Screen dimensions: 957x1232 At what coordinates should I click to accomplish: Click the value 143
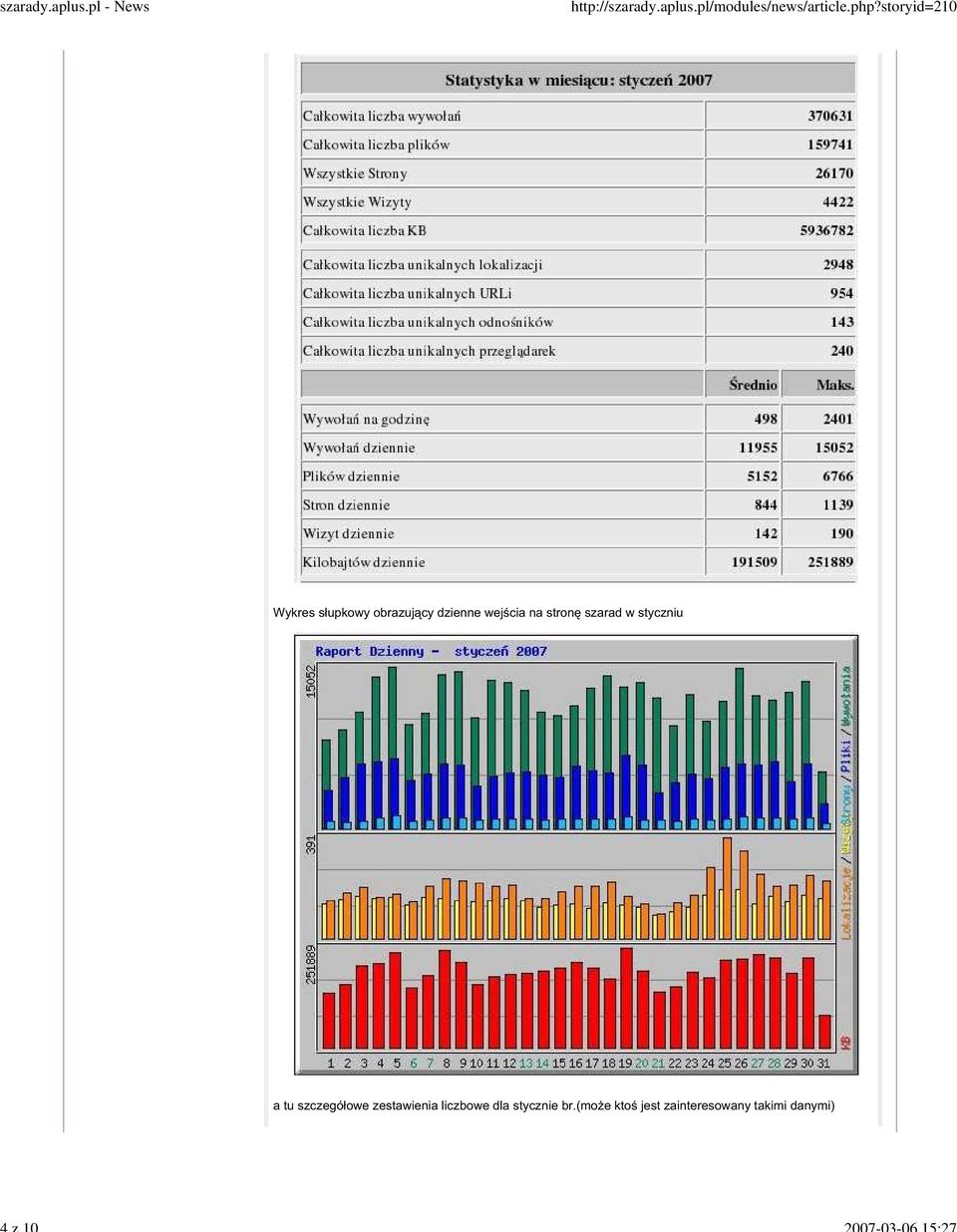pos(842,323)
